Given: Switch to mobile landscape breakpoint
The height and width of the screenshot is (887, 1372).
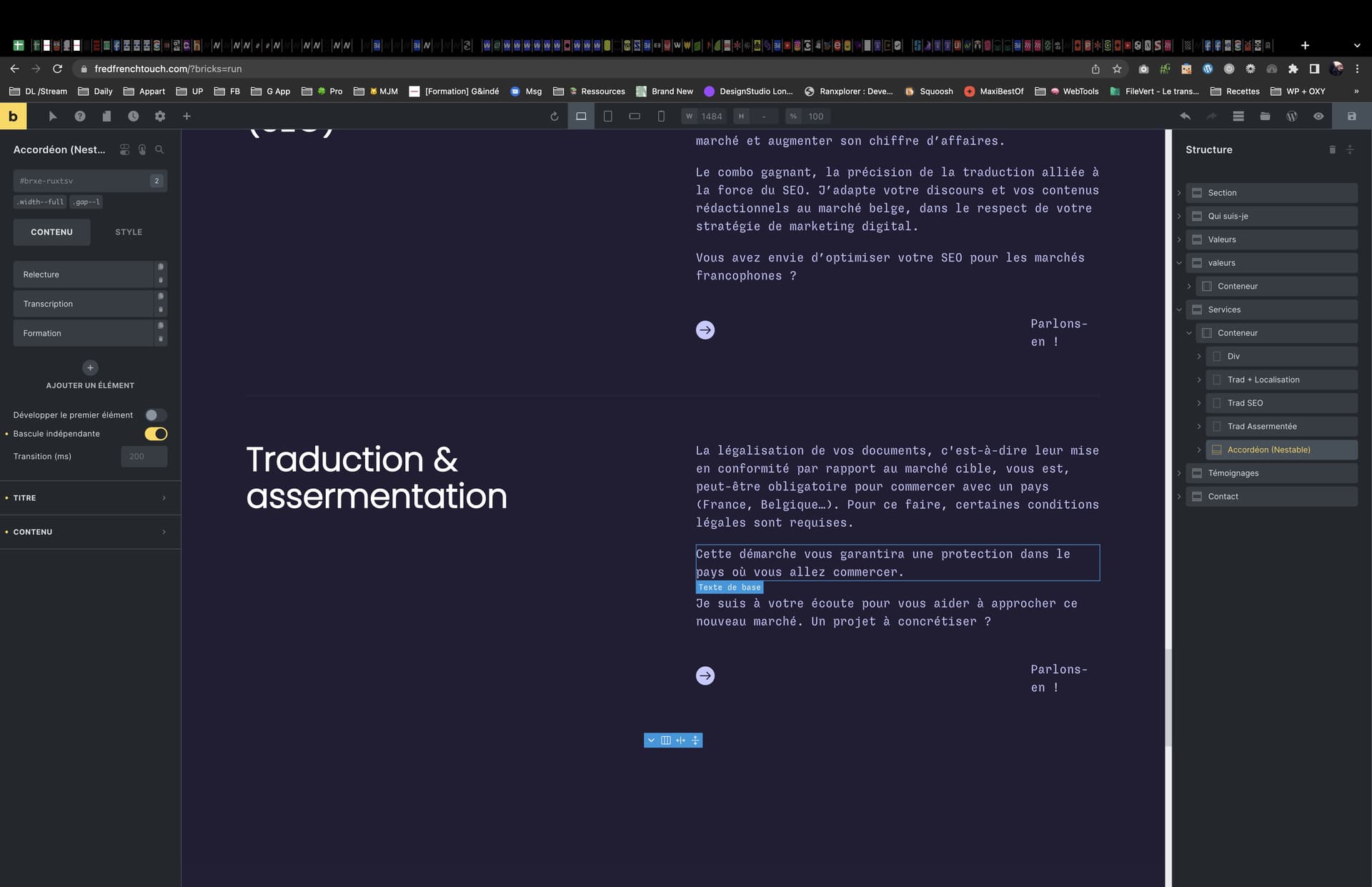Looking at the screenshot, I should 635,116.
